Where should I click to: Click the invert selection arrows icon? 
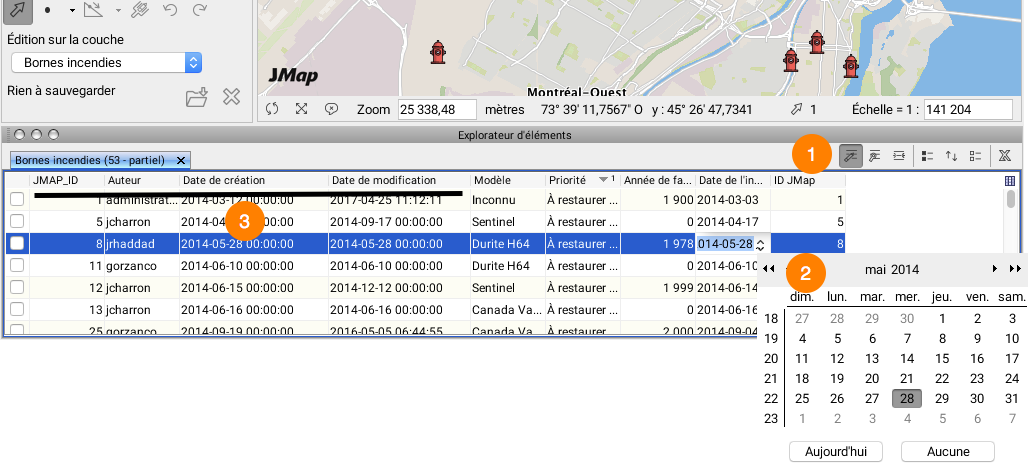tap(951, 155)
